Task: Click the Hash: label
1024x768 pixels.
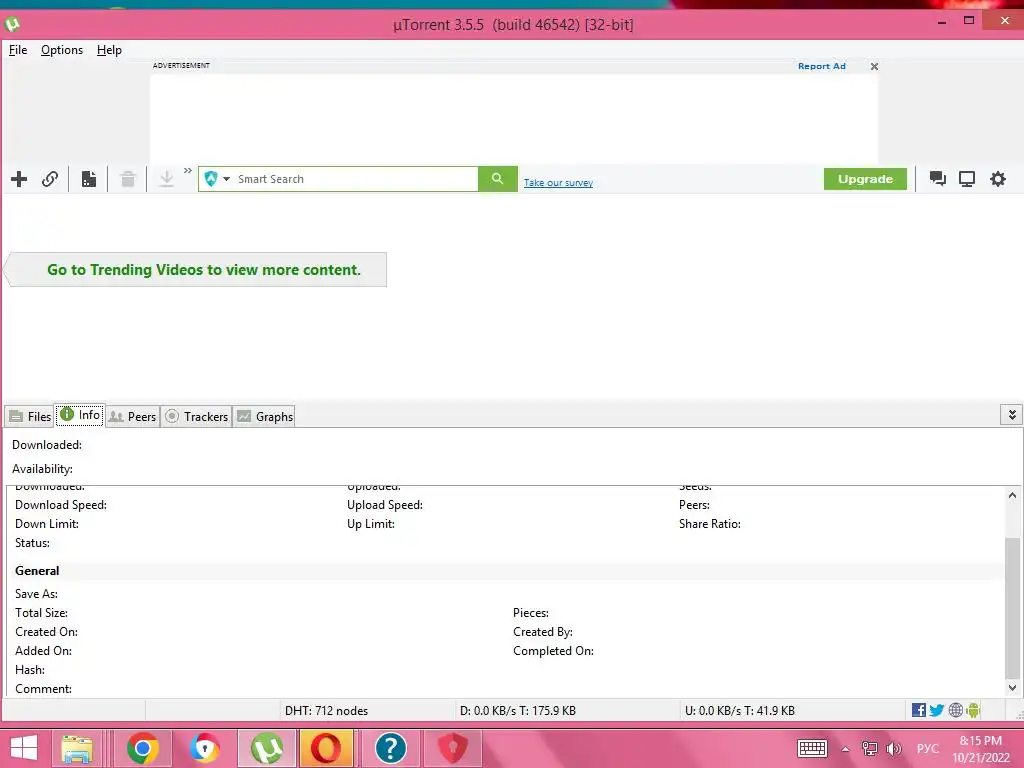Action: [30, 670]
